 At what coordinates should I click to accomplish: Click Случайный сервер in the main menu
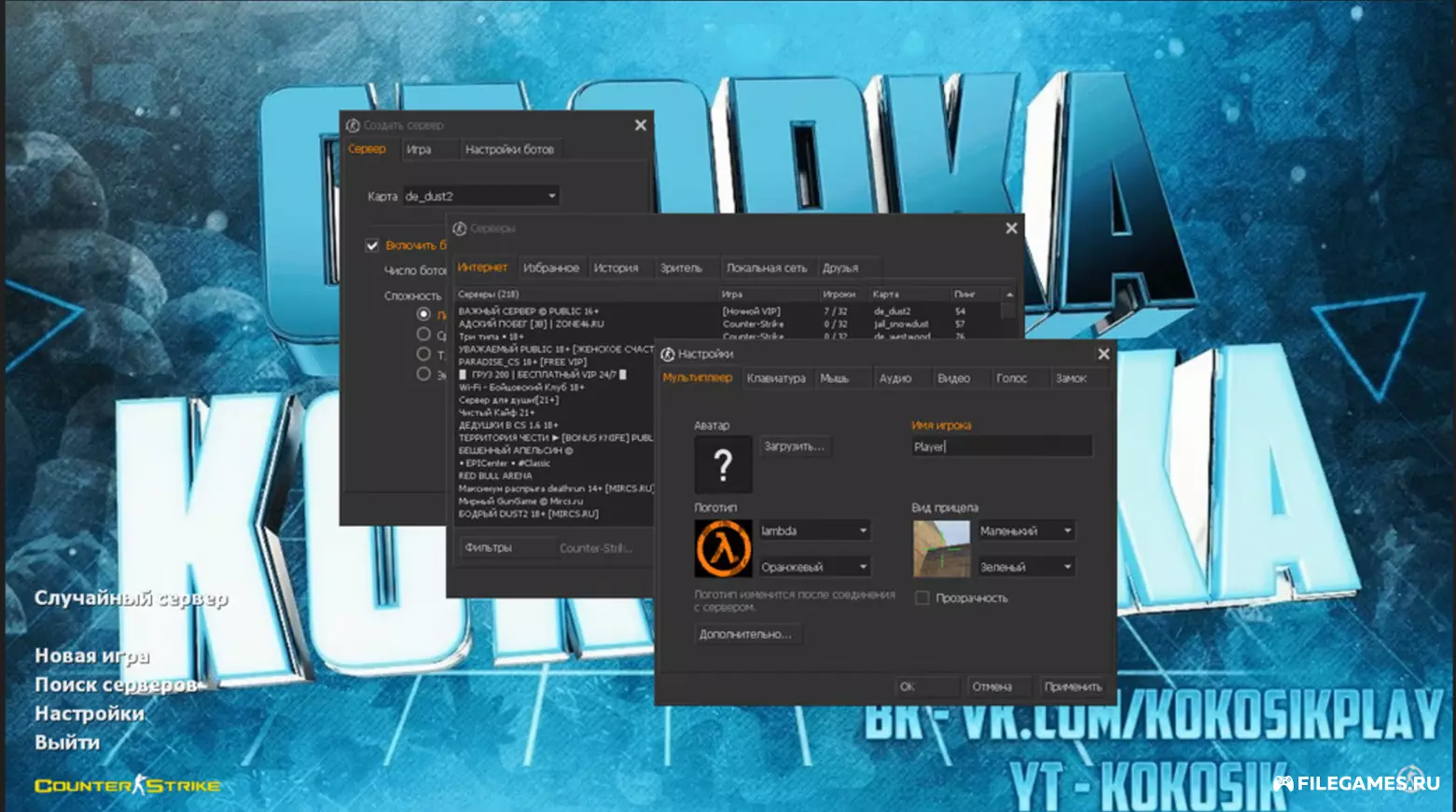(x=132, y=599)
